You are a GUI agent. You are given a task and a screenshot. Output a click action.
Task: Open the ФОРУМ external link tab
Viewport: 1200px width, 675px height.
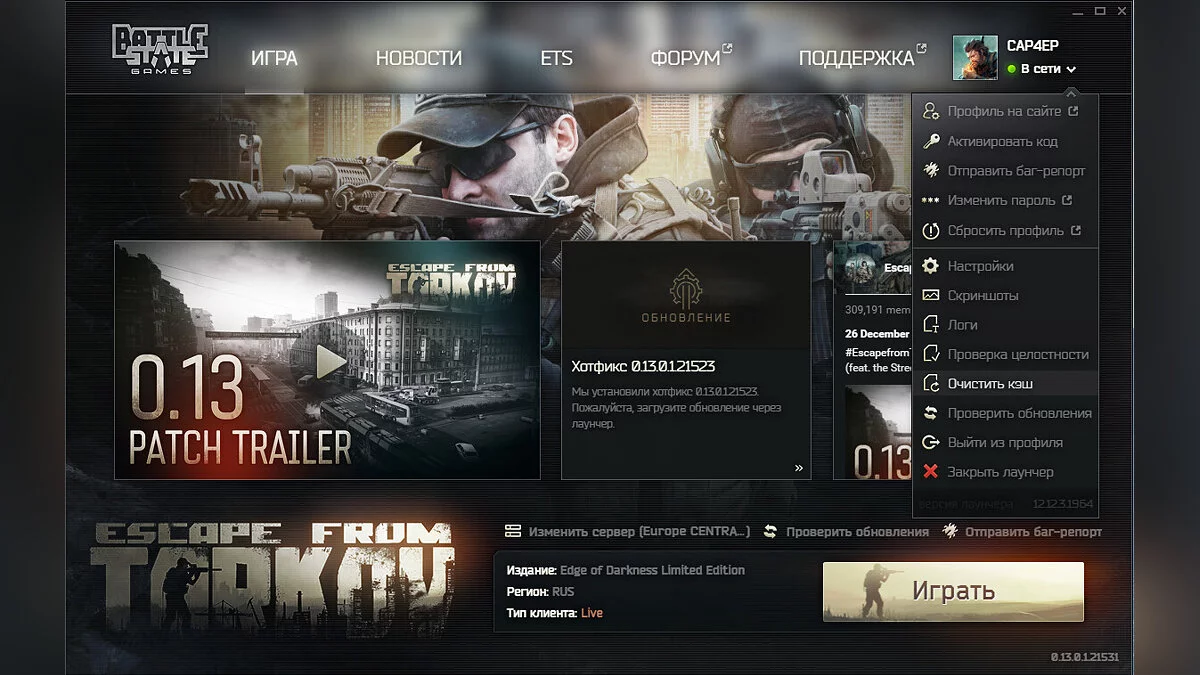(x=685, y=58)
